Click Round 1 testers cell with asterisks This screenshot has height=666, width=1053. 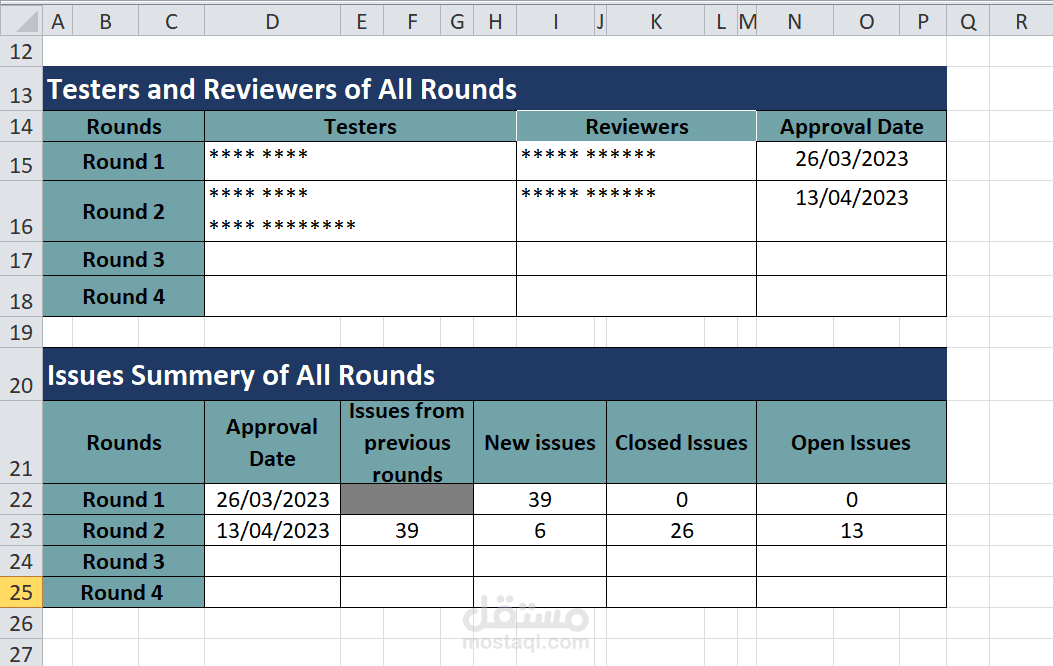point(361,161)
